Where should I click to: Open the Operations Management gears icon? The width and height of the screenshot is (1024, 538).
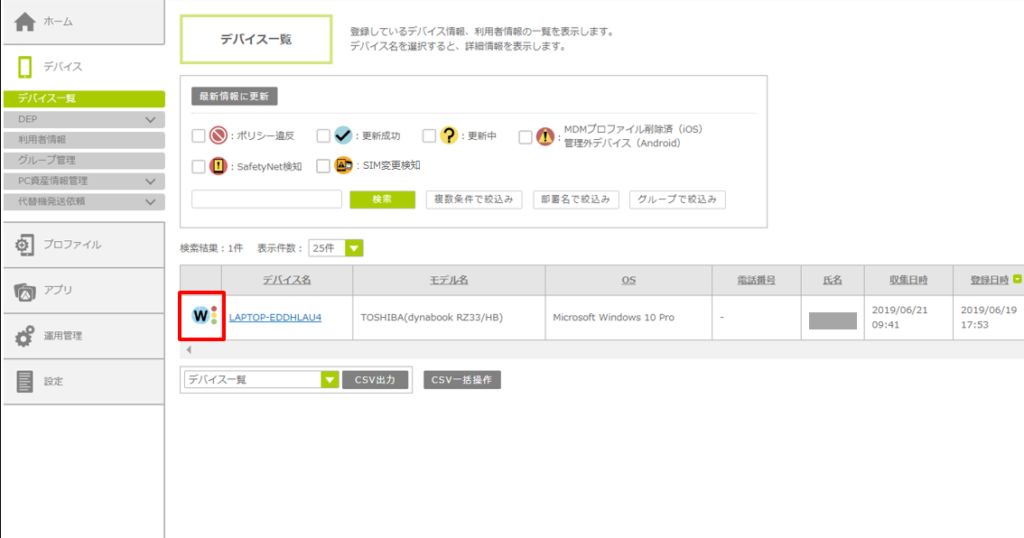(25, 336)
